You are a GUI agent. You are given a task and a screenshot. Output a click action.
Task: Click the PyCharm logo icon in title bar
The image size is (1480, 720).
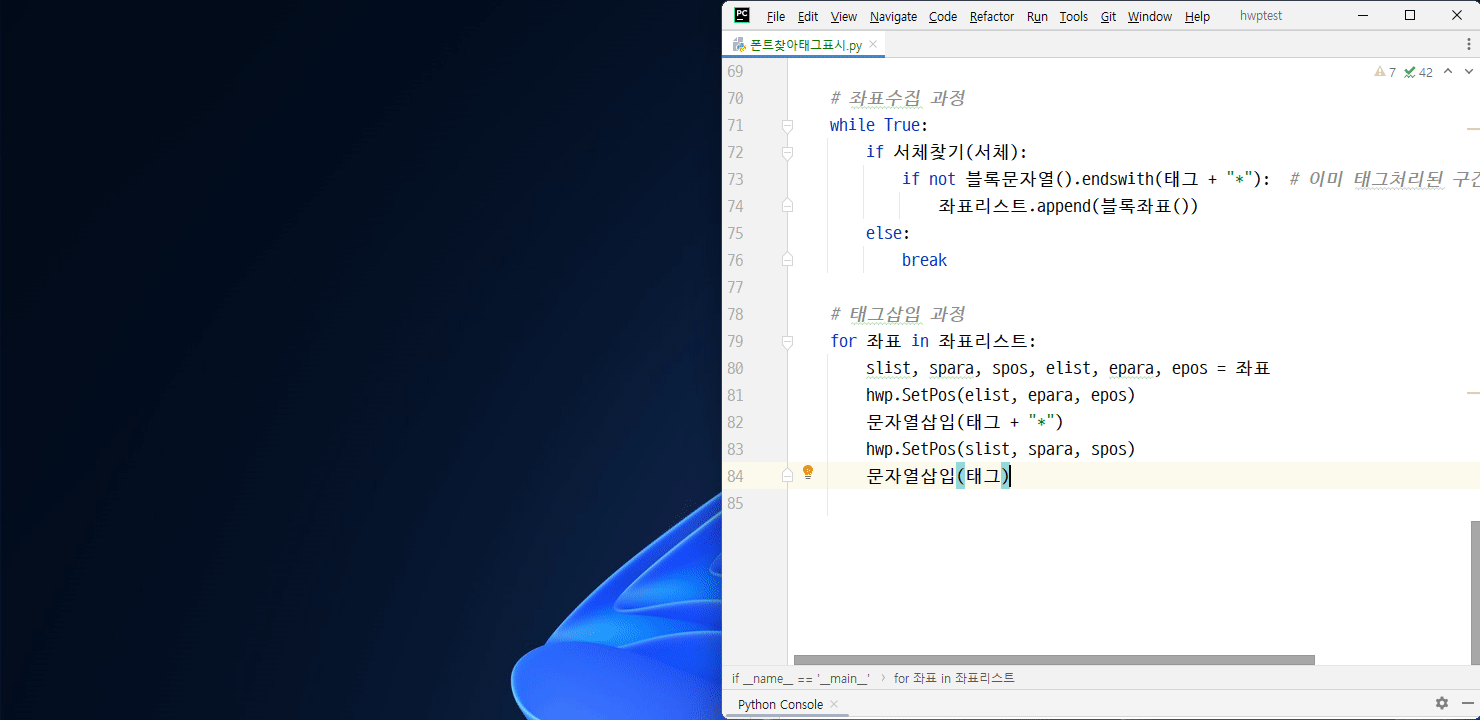pos(742,15)
